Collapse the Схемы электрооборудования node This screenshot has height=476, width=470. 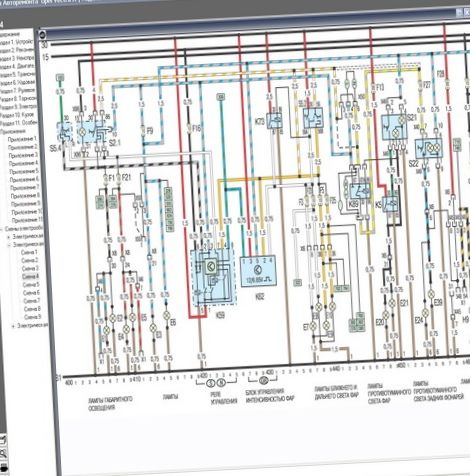coord(2,229)
